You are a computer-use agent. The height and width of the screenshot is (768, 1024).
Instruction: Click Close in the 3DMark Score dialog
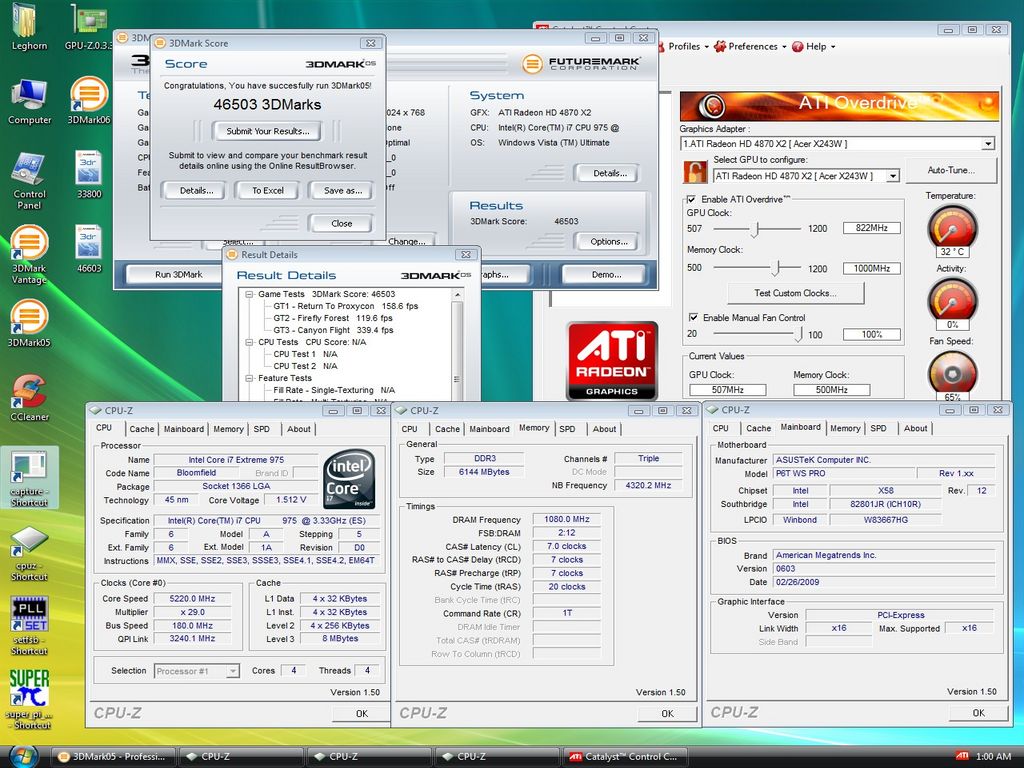point(341,223)
